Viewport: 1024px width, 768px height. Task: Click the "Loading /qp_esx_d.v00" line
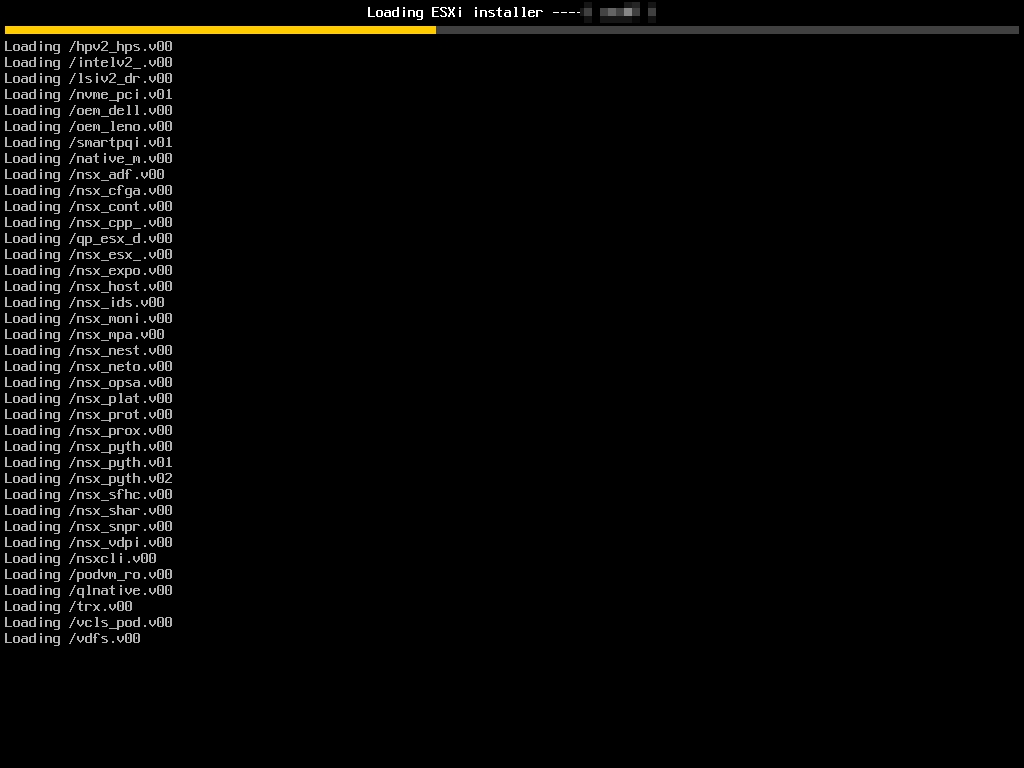point(88,238)
